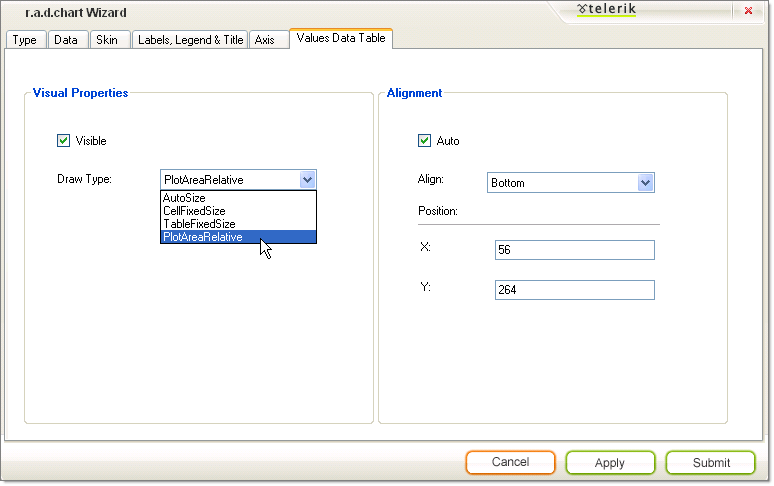Image resolution: width=774 pixels, height=486 pixels.
Task: Click the Y position input field
Action: tap(575, 290)
